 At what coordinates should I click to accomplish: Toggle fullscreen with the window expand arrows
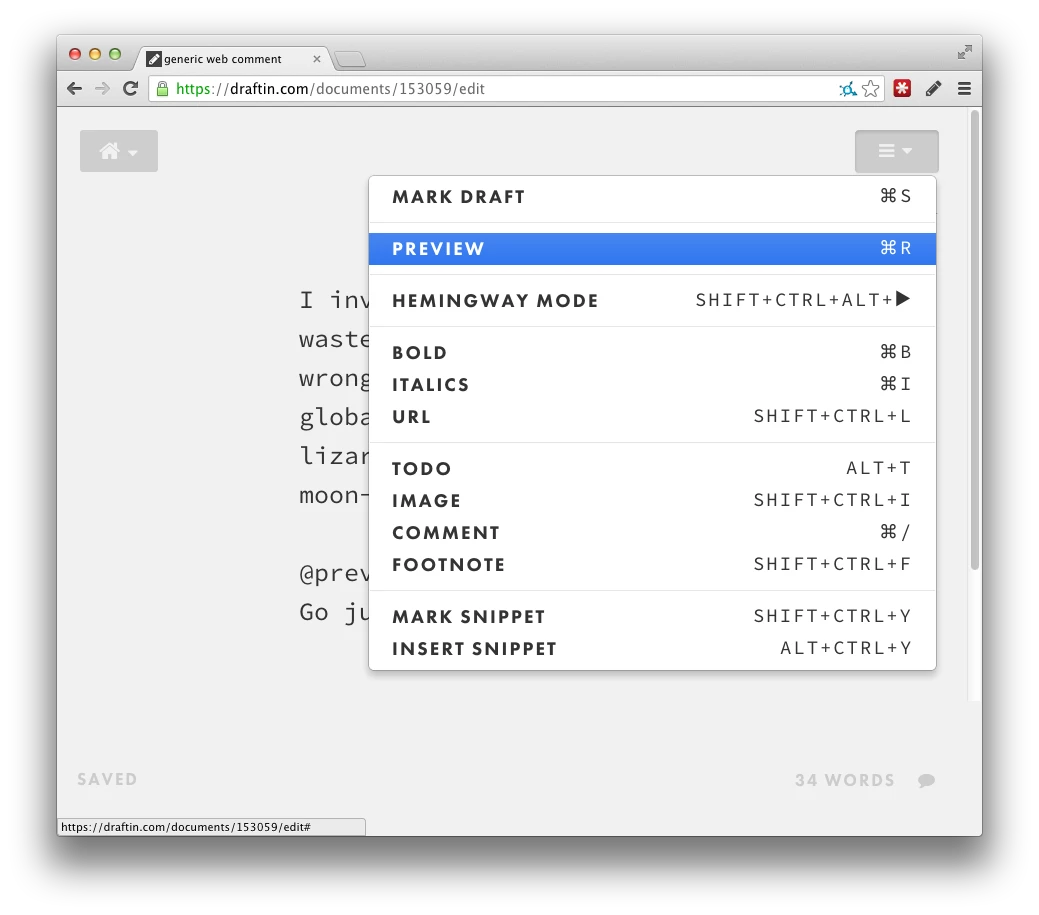pos(965,52)
